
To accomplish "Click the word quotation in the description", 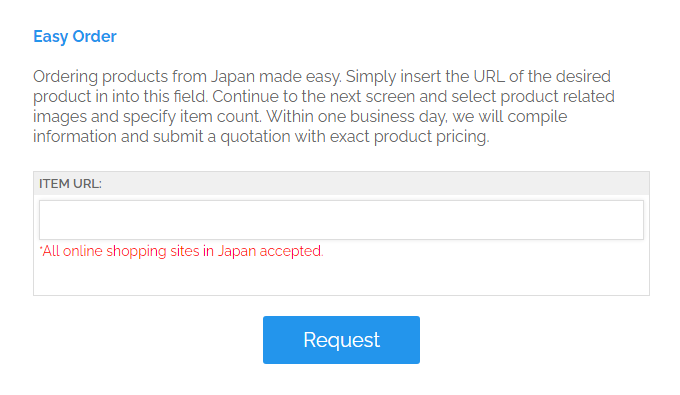I will (x=255, y=137).
